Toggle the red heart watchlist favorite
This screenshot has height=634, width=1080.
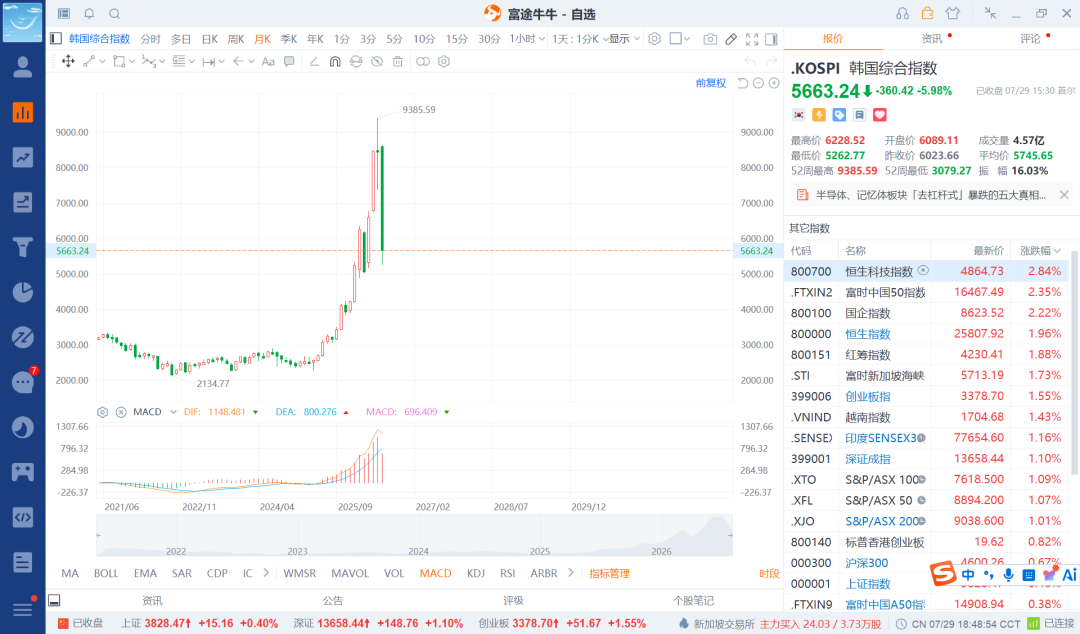pos(880,114)
